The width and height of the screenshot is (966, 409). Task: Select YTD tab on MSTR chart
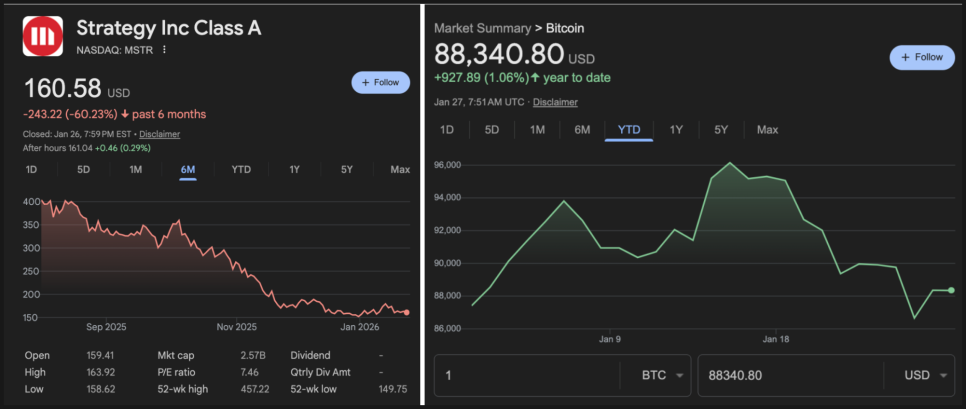point(241,169)
